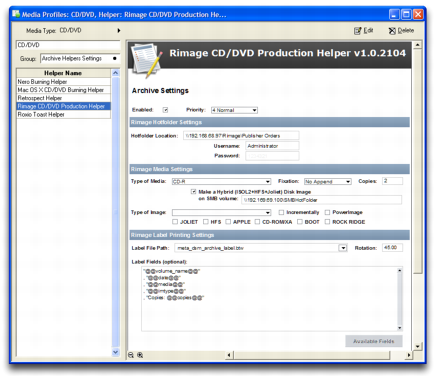The height and width of the screenshot is (377, 435).
Task: Click the horizontal scrollbar left arrow
Action: click(229, 355)
